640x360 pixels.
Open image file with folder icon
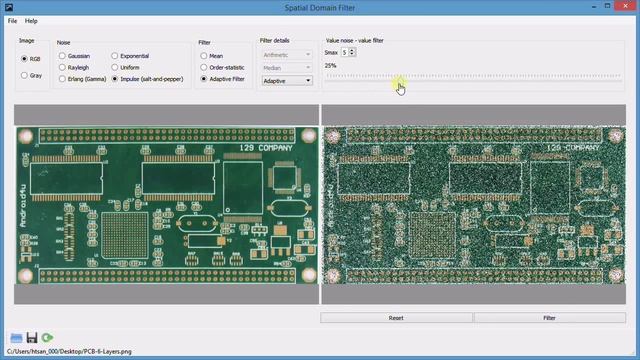click(x=16, y=338)
